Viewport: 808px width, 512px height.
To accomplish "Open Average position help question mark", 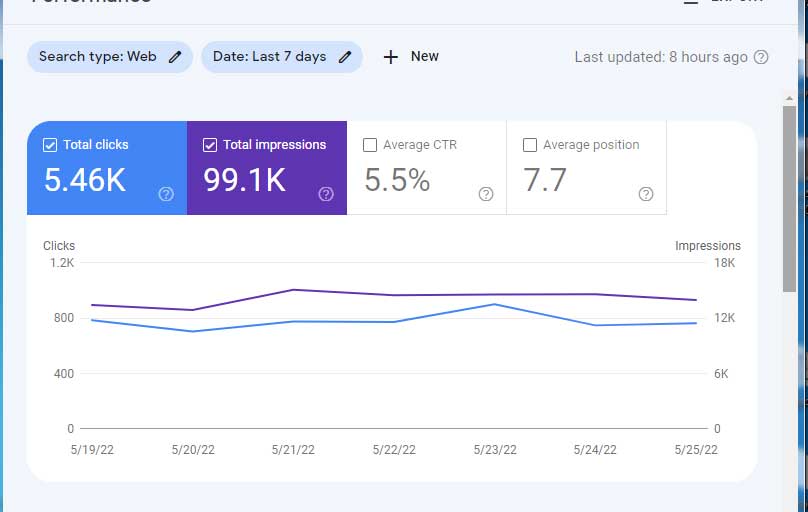I will tap(646, 194).
